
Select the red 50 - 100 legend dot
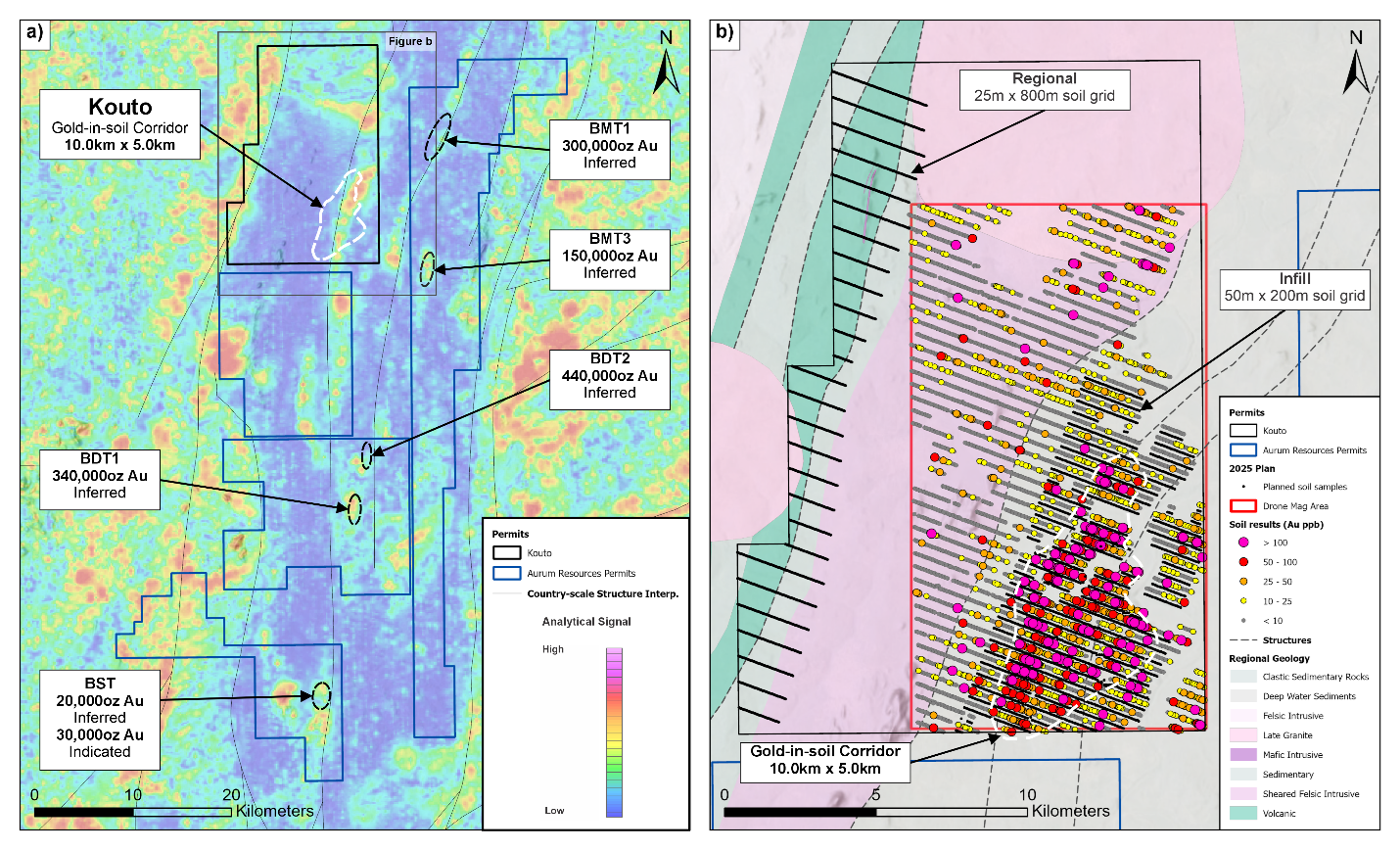click(x=1243, y=562)
